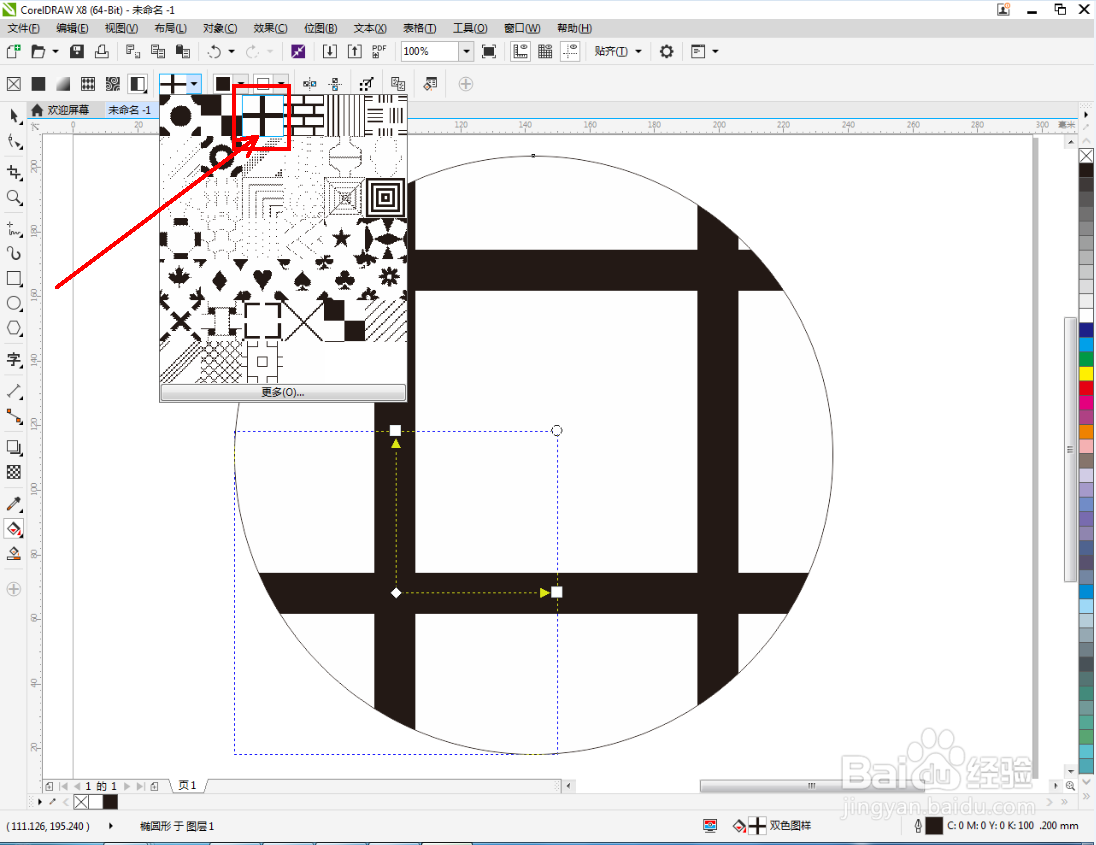
Task: Expand the zoom level dropdown
Action: tap(466, 51)
